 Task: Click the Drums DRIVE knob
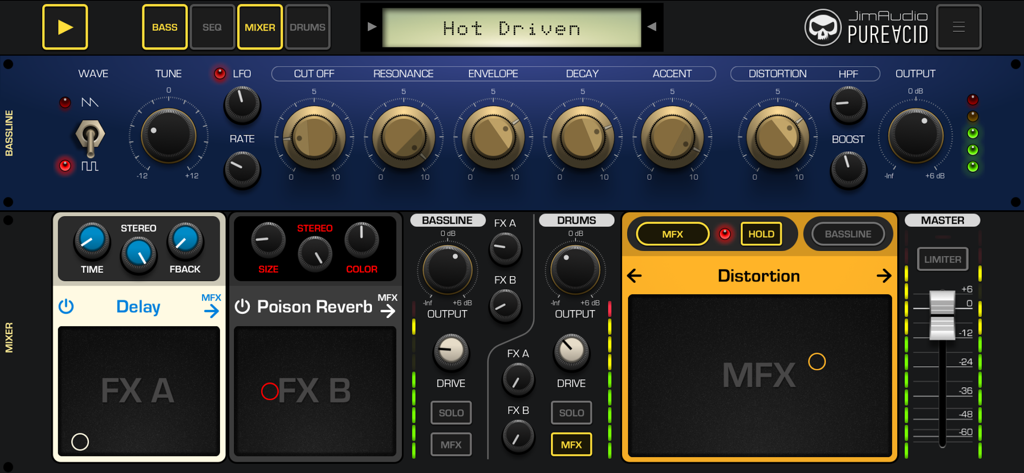(x=572, y=351)
